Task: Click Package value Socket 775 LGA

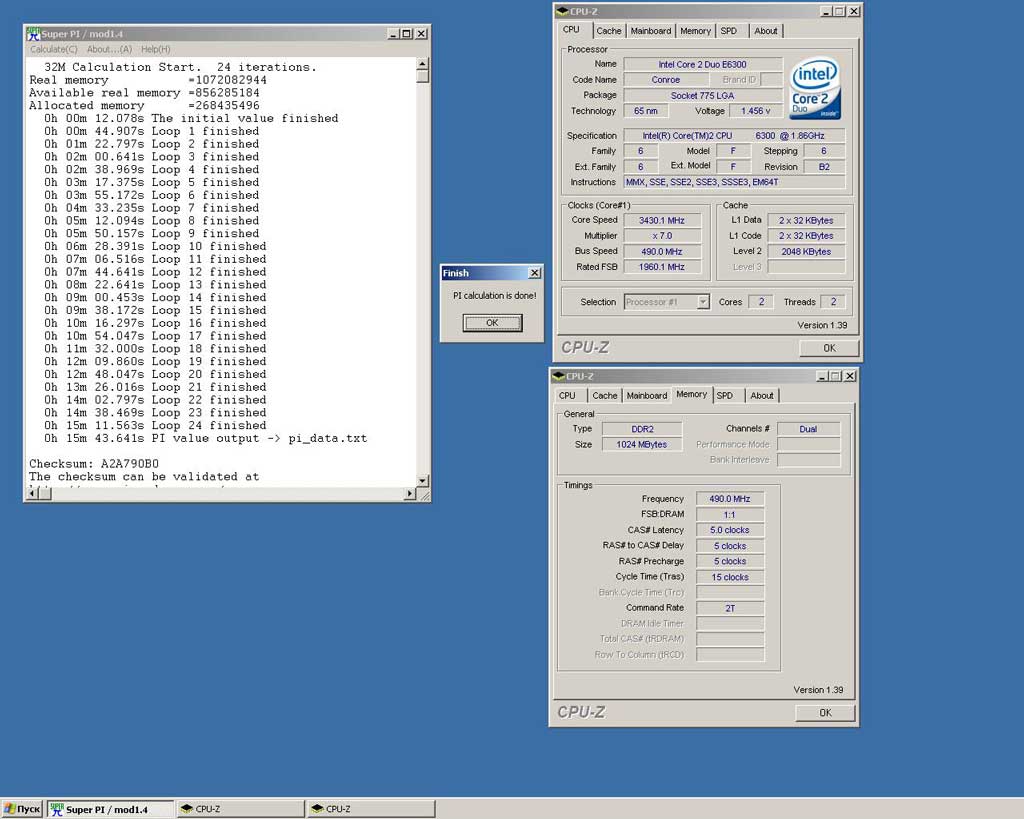Action: click(703, 95)
